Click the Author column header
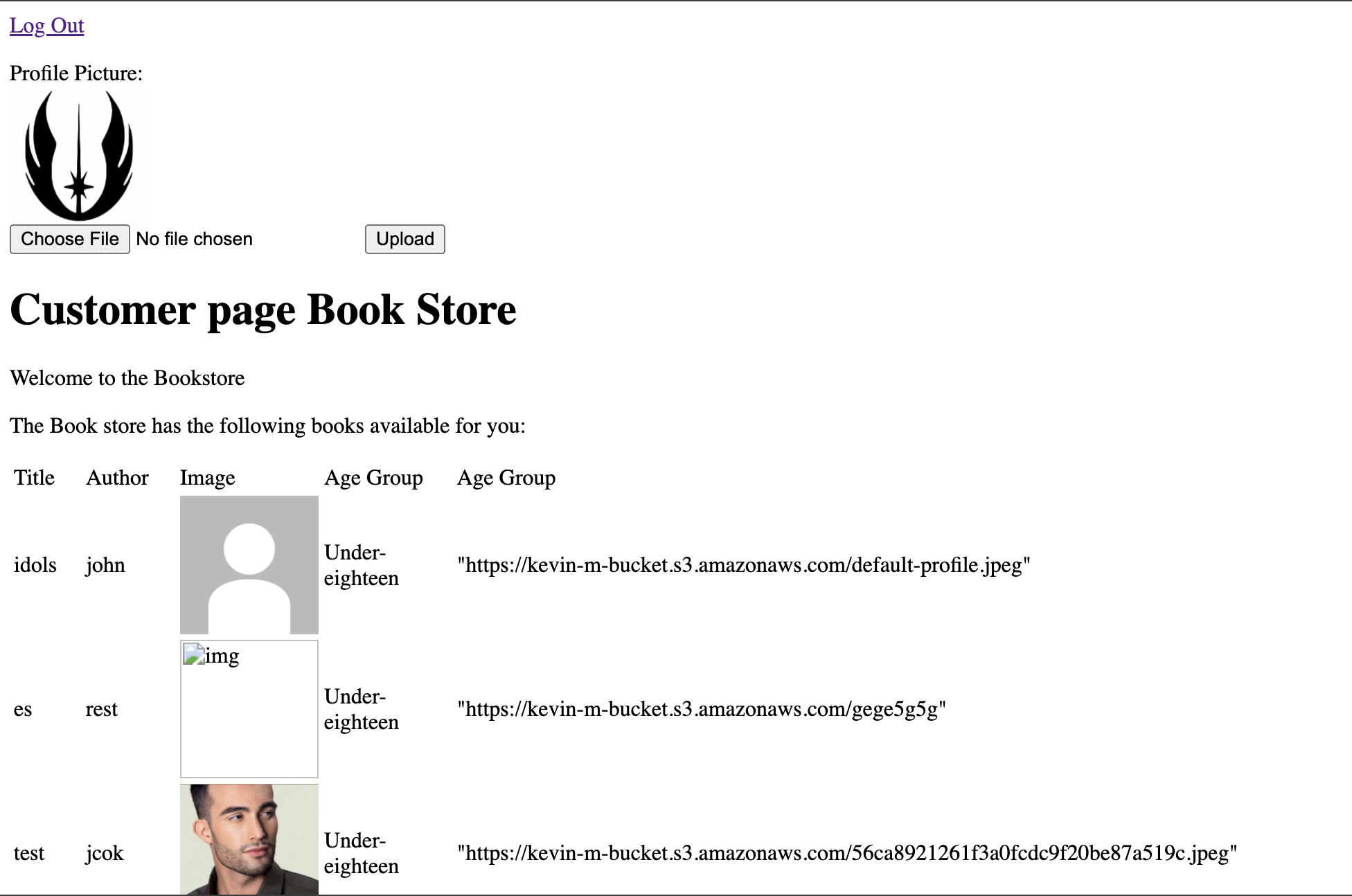Viewport: 1352px width, 896px height. point(117,478)
